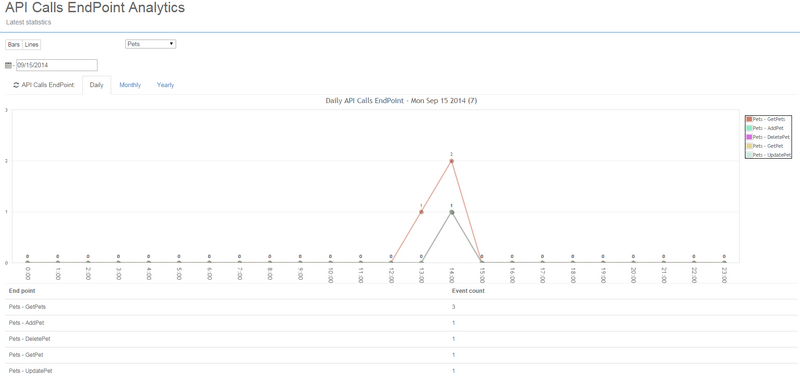Click the 'Pets - UpdatePet' table row
The width and height of the screenshot is (800, 379).
402,371
